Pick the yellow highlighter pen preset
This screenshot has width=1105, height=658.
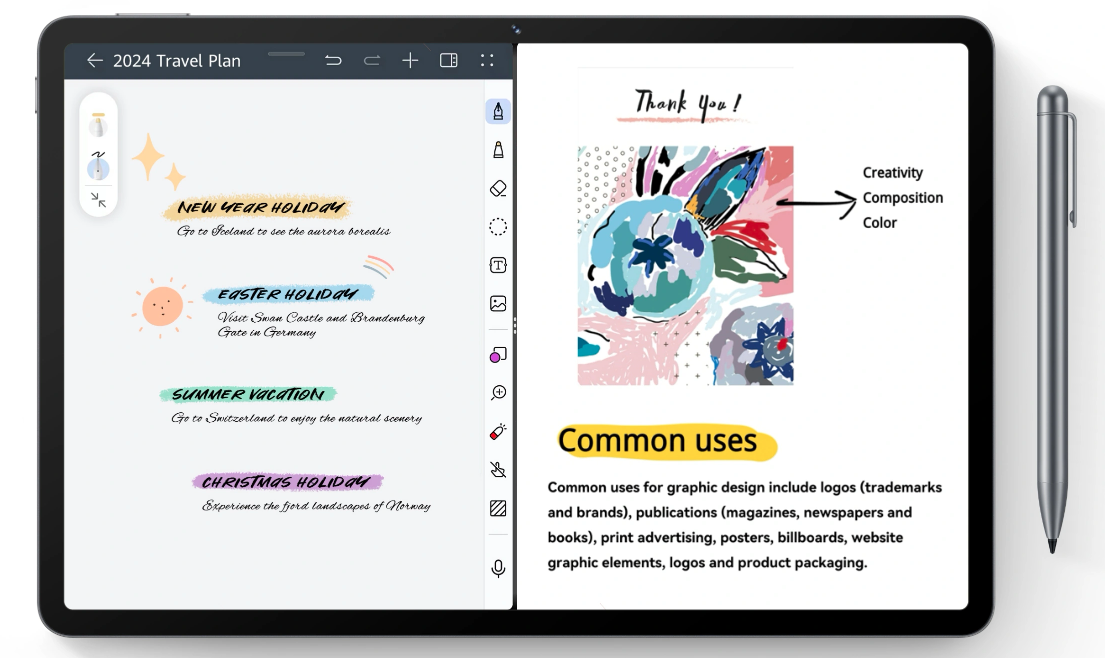98,125
